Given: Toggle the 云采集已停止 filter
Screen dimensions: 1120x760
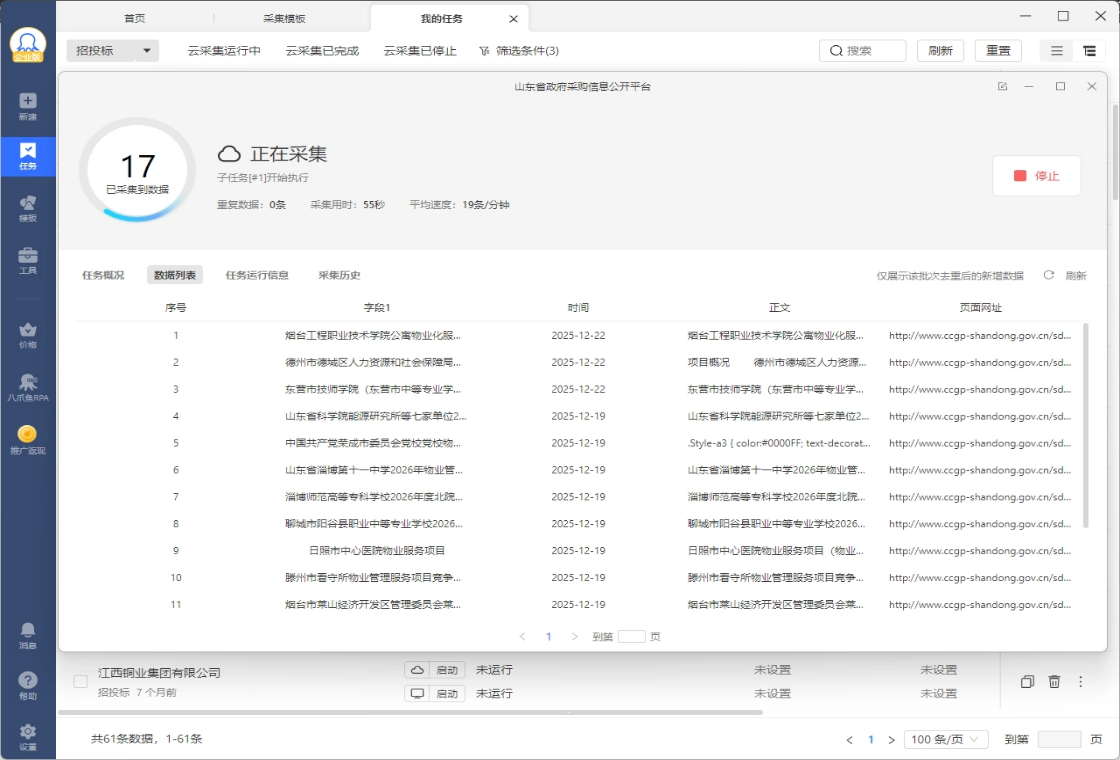Looking at the screenshot, I should [x=420, y=51].
